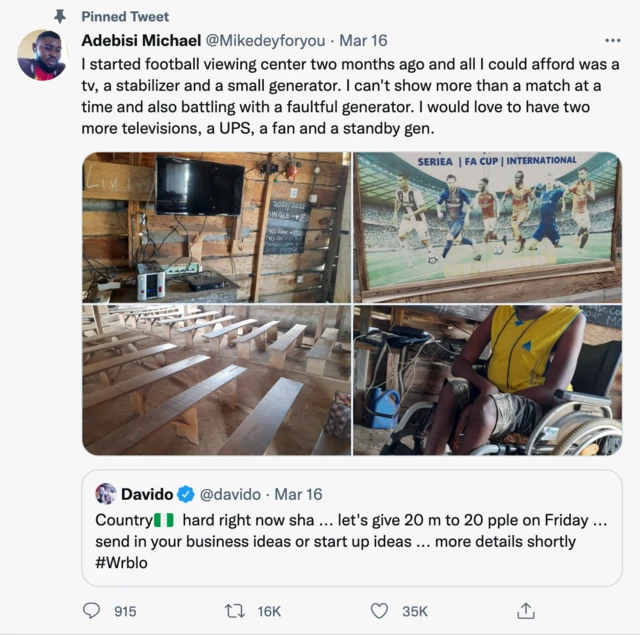View the football players banner photo
This screenshot has height=635, width=640.
[x=487, y=227]
